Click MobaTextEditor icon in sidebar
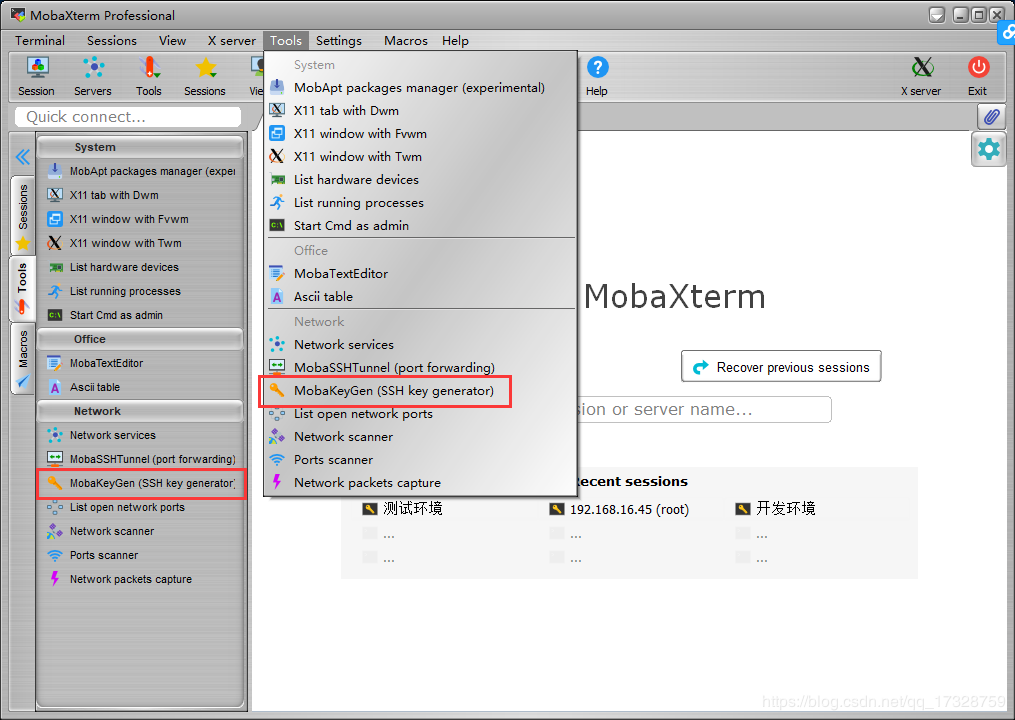 [x=55, y=363]
